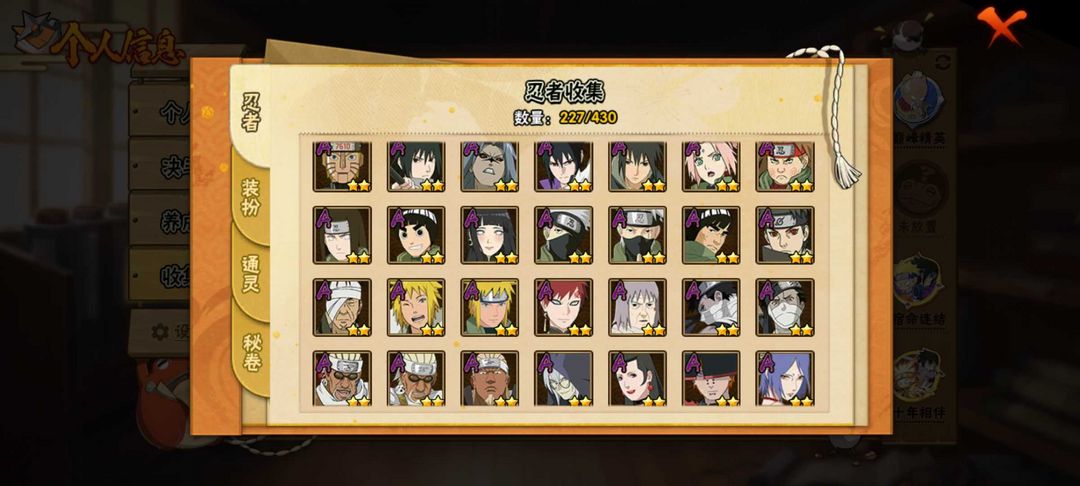The height and width of the screenshot is (486, 1080).
Task: Choose Minato portrait with blue headband
Action: coord(490,307)
